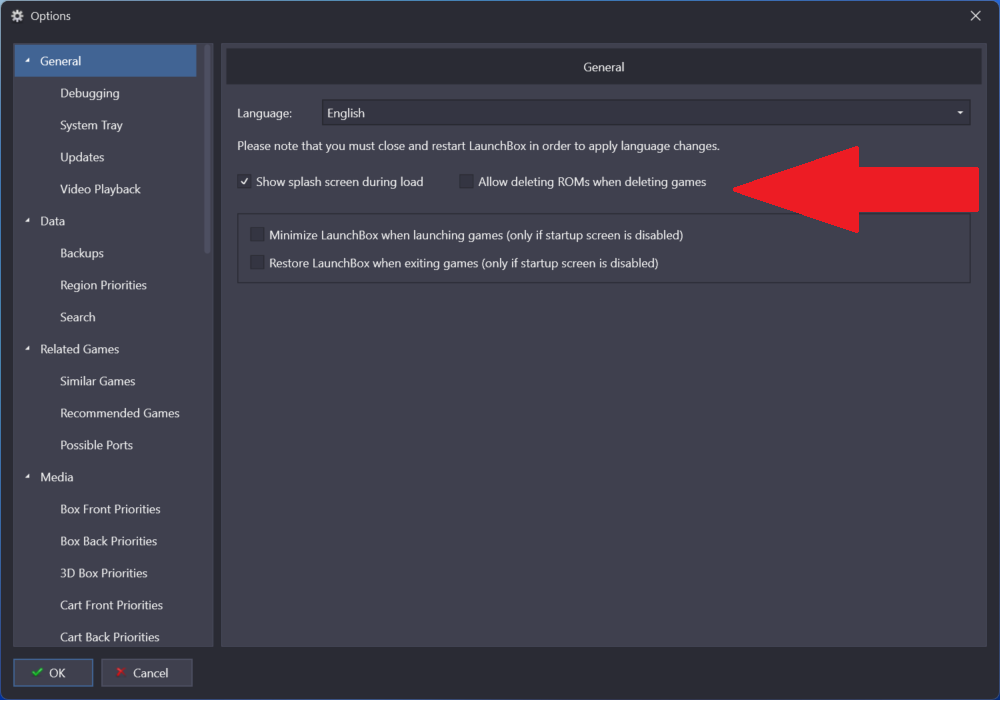Open Region Priorities settings
Viewport: 1001px width, 702px height.
pos(103,285)
